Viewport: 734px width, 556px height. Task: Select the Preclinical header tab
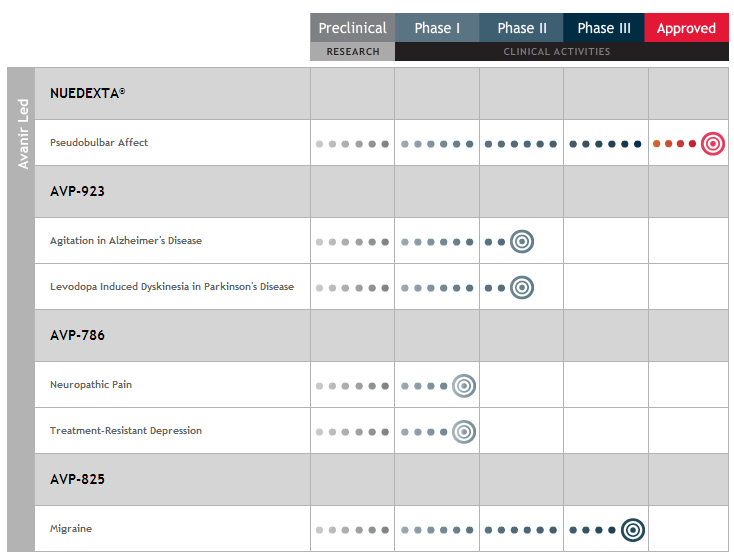[x=352, y=28]
